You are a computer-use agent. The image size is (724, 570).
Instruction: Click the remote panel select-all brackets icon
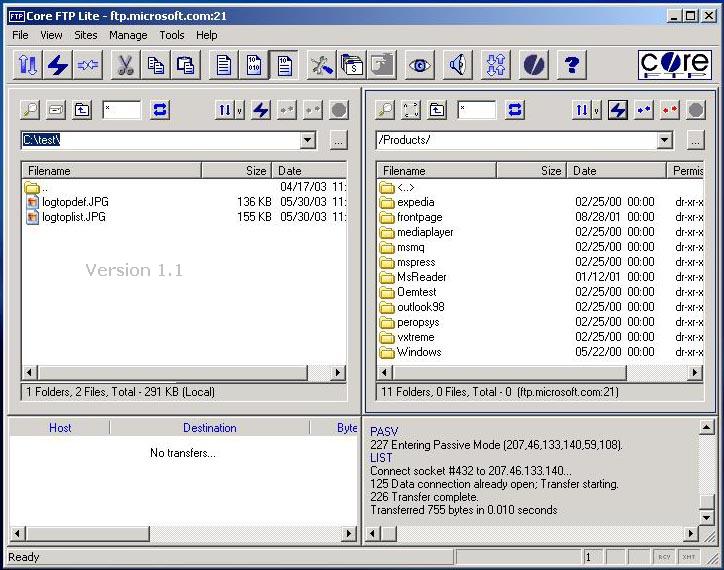(411, 110)
